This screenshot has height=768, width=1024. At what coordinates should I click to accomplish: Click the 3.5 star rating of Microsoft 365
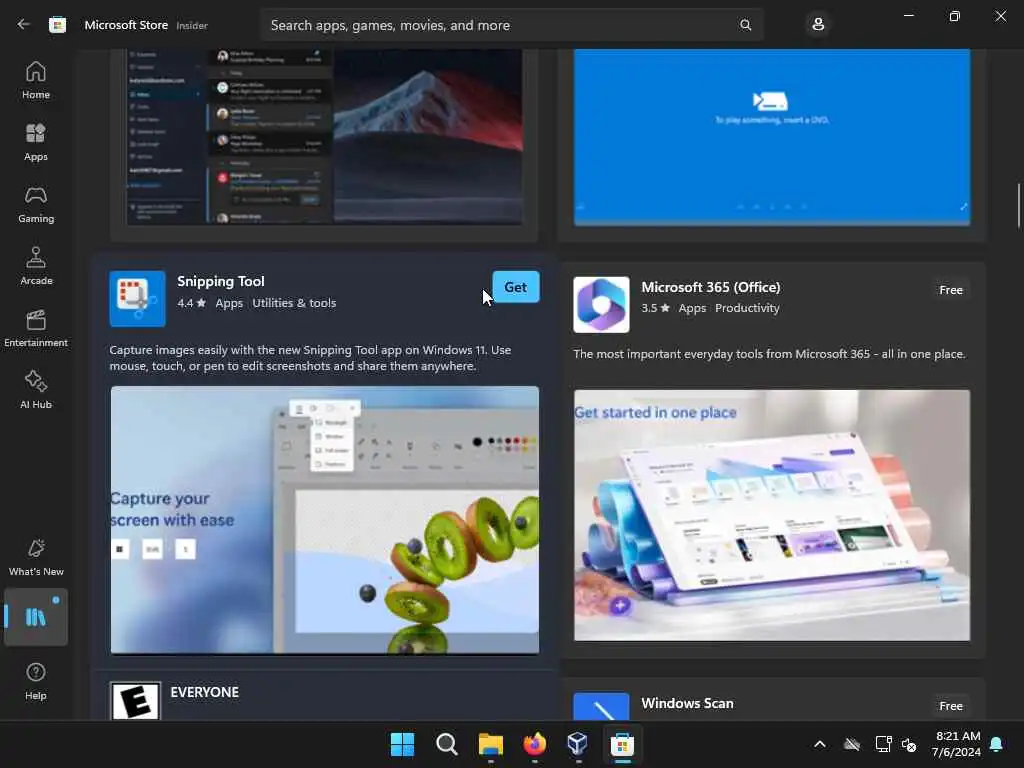click(655, 308)
